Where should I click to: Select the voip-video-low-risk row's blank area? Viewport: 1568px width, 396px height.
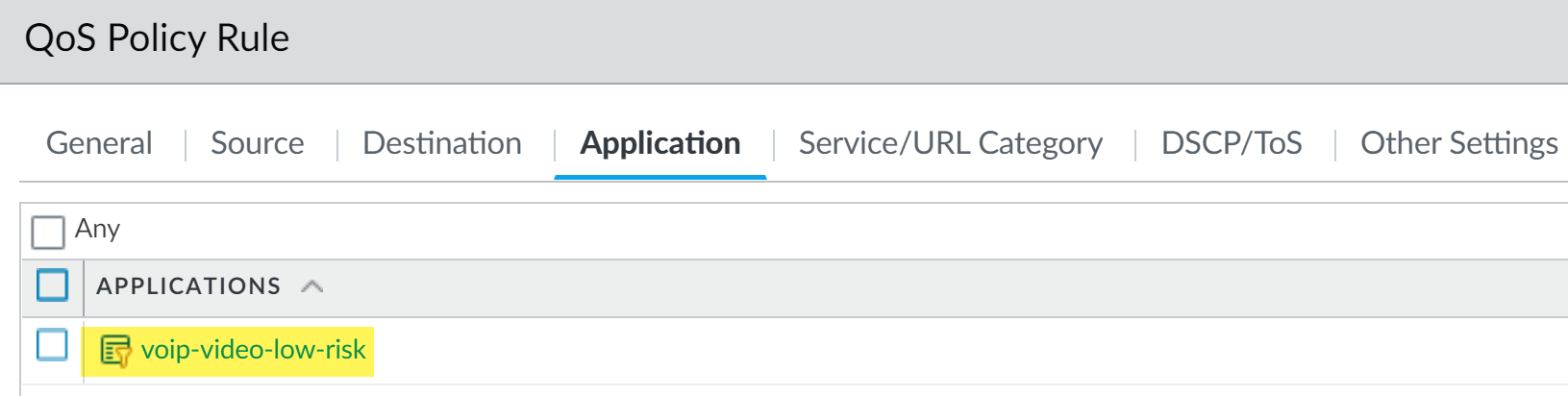(865, 351)
